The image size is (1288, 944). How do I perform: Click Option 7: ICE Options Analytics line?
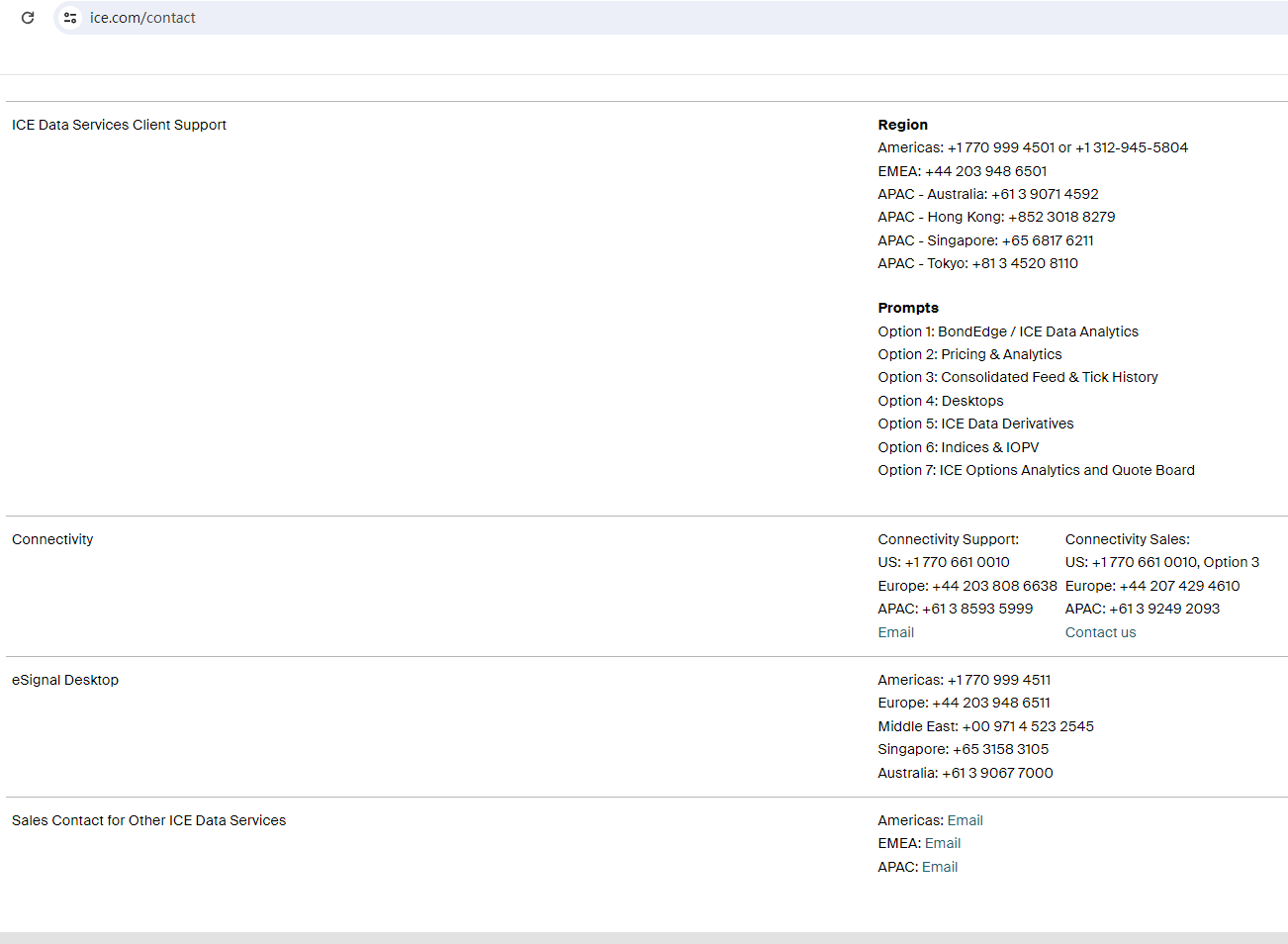(x=1036, y=470)
